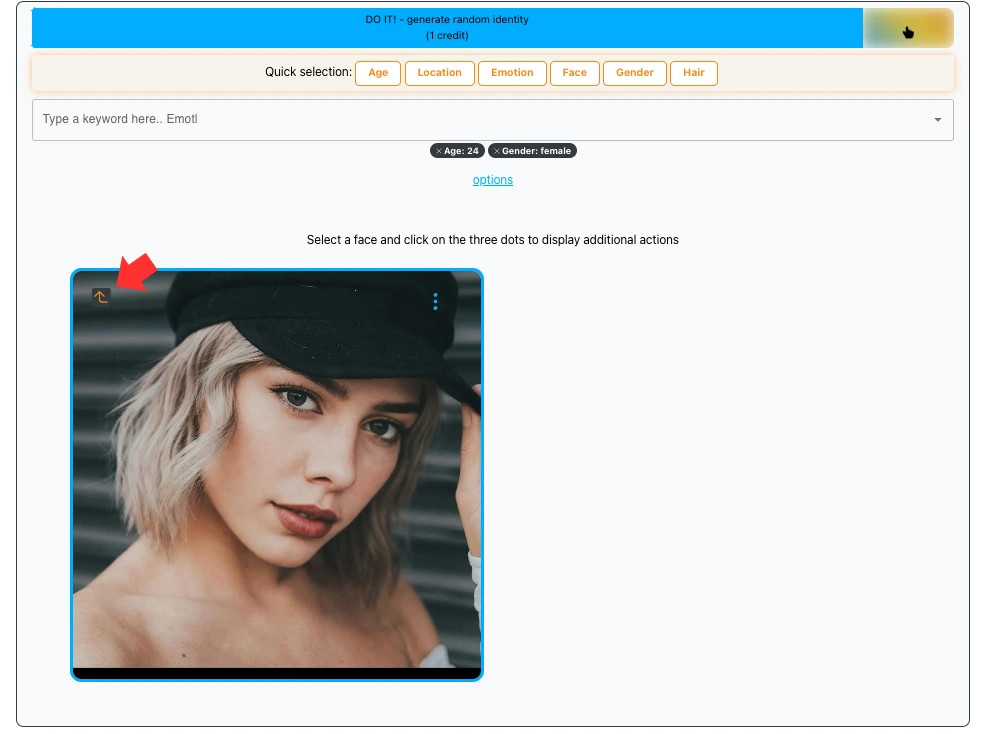Click the X on the Age tag
This screenshot has height=734, width=984.
point(439,151)
